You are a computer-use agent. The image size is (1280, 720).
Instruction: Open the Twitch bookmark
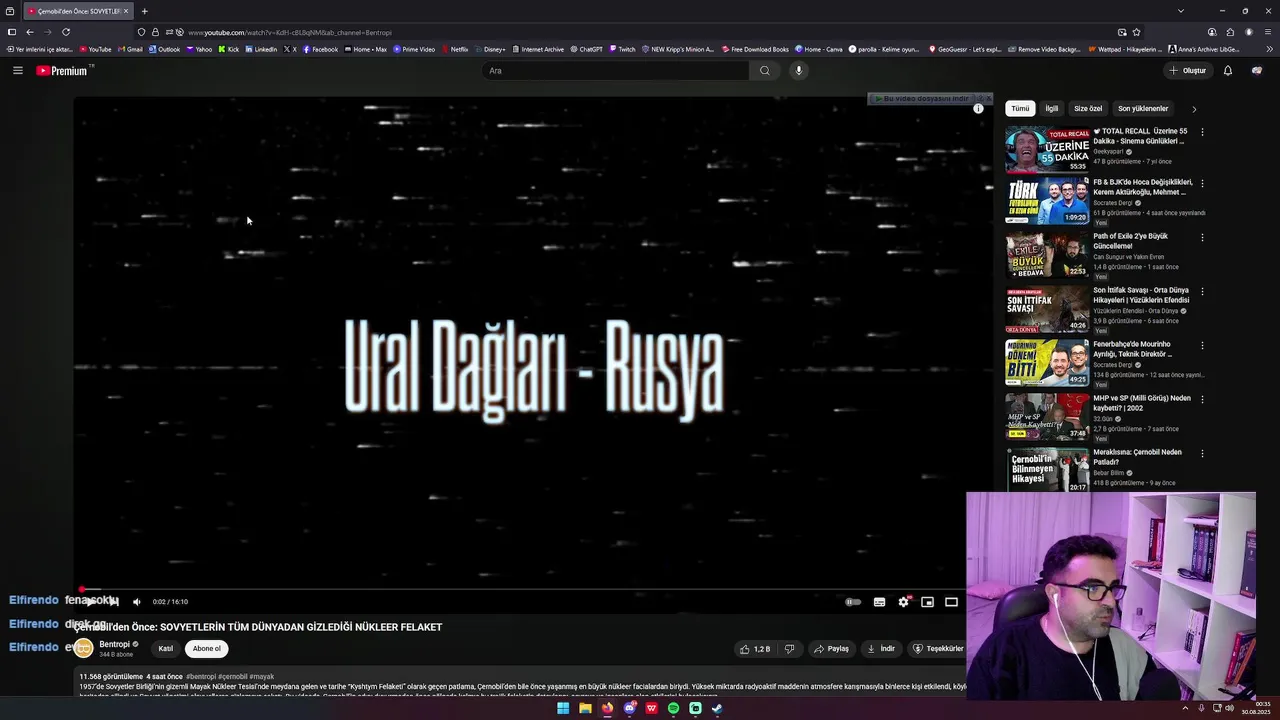pos(622,49)
